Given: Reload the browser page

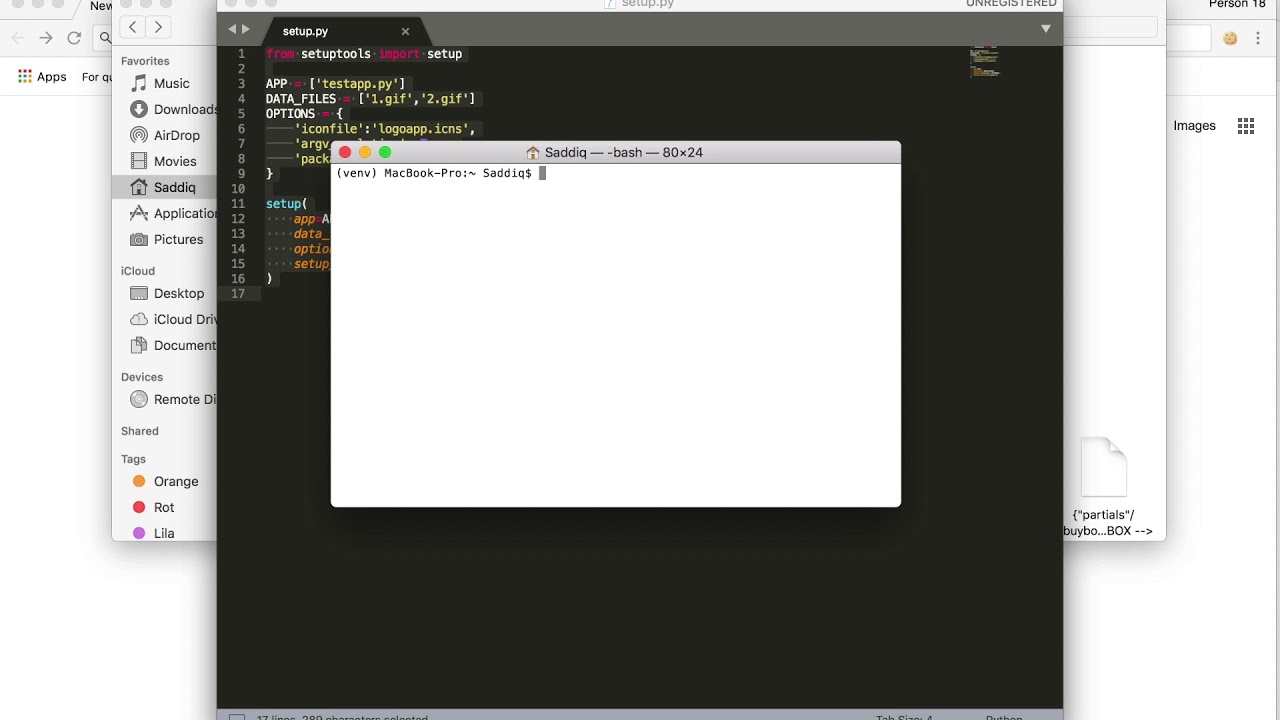Looking at the screenshot, I should 74,38.
